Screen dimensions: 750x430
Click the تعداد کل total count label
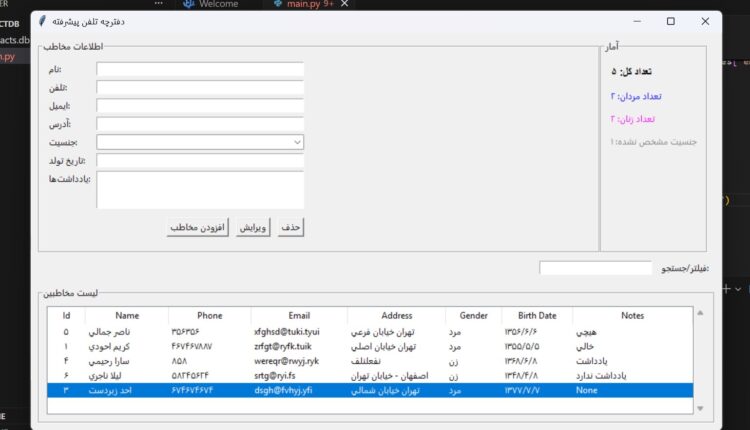point(631,72)
